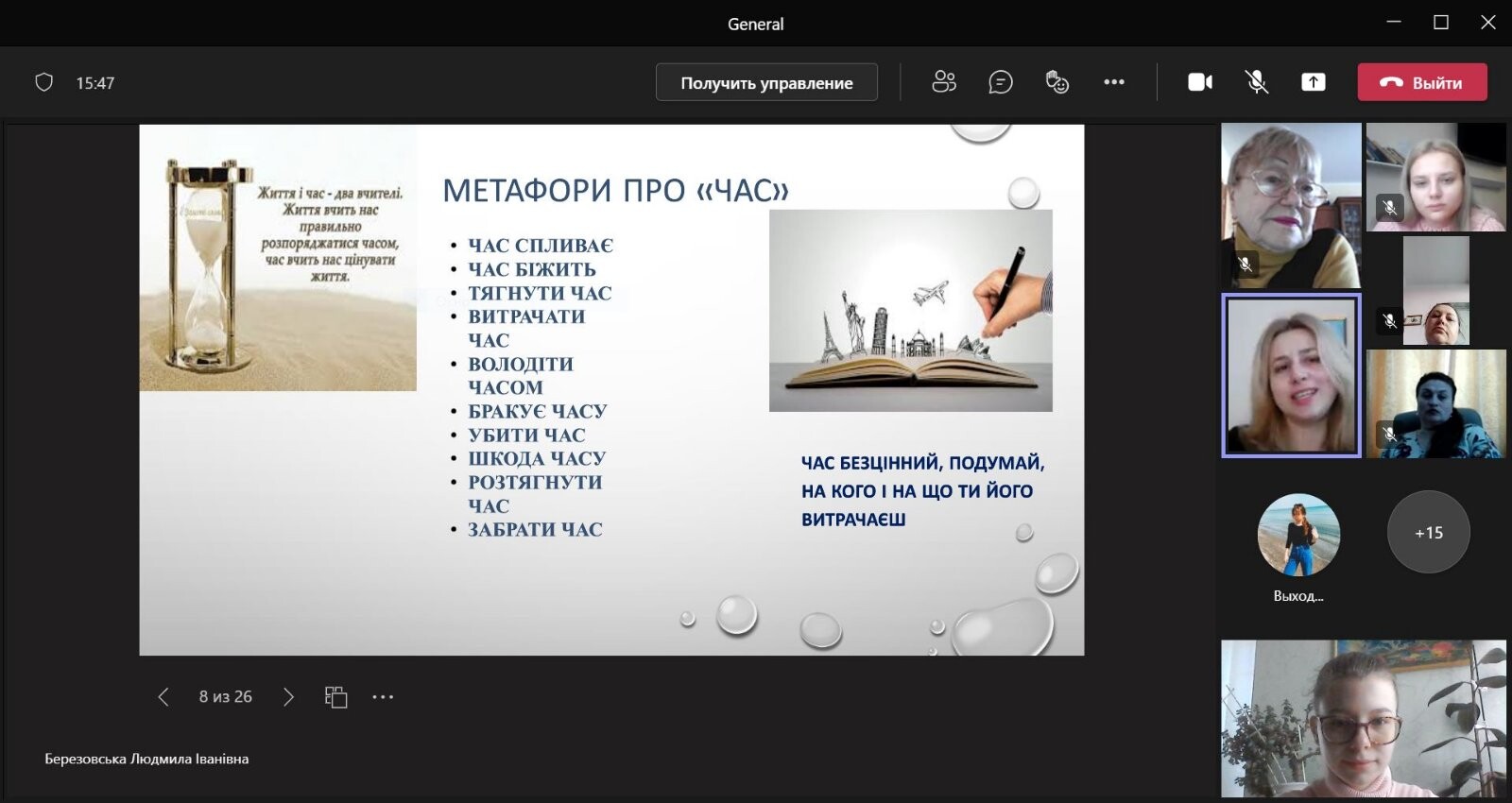Click the Выход... participant name label
Viewport: 1512px width, 803px height.
coord(1298,596)
